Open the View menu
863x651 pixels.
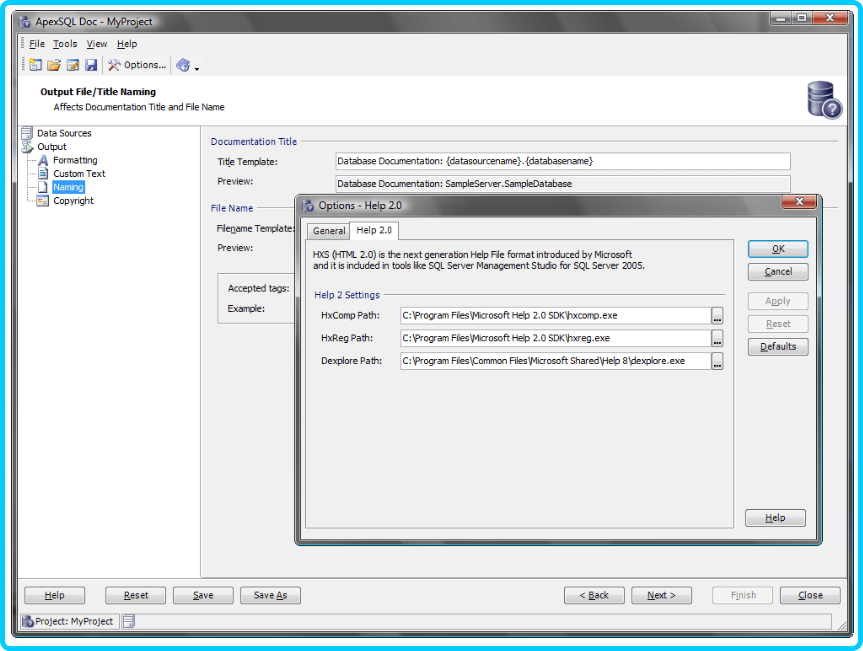(x=97, y=44)
